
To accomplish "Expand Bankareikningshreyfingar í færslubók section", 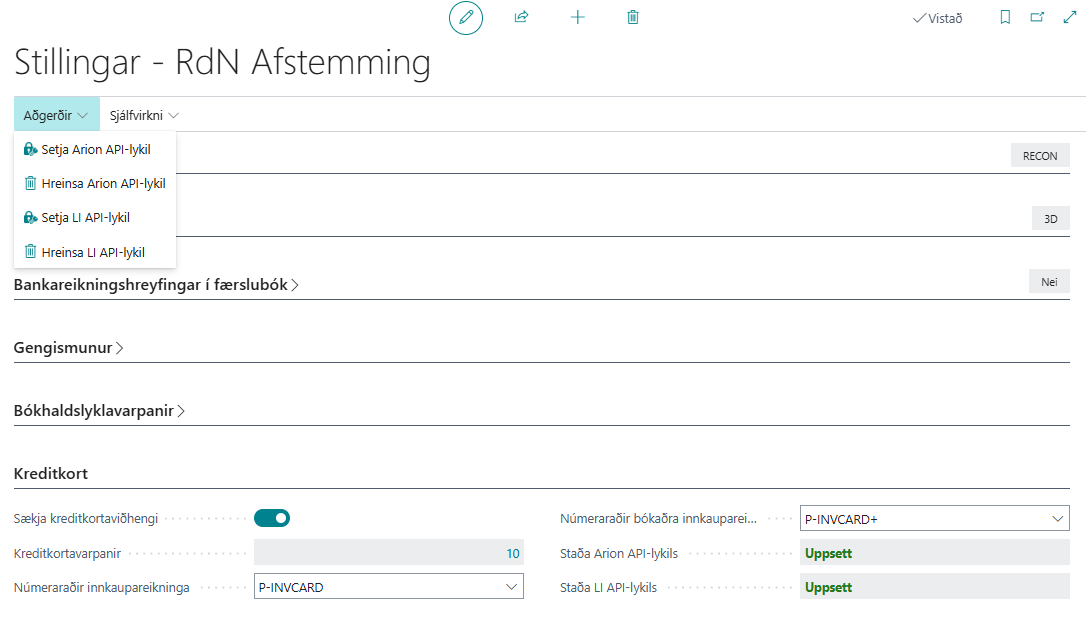I will pos(156,285).
